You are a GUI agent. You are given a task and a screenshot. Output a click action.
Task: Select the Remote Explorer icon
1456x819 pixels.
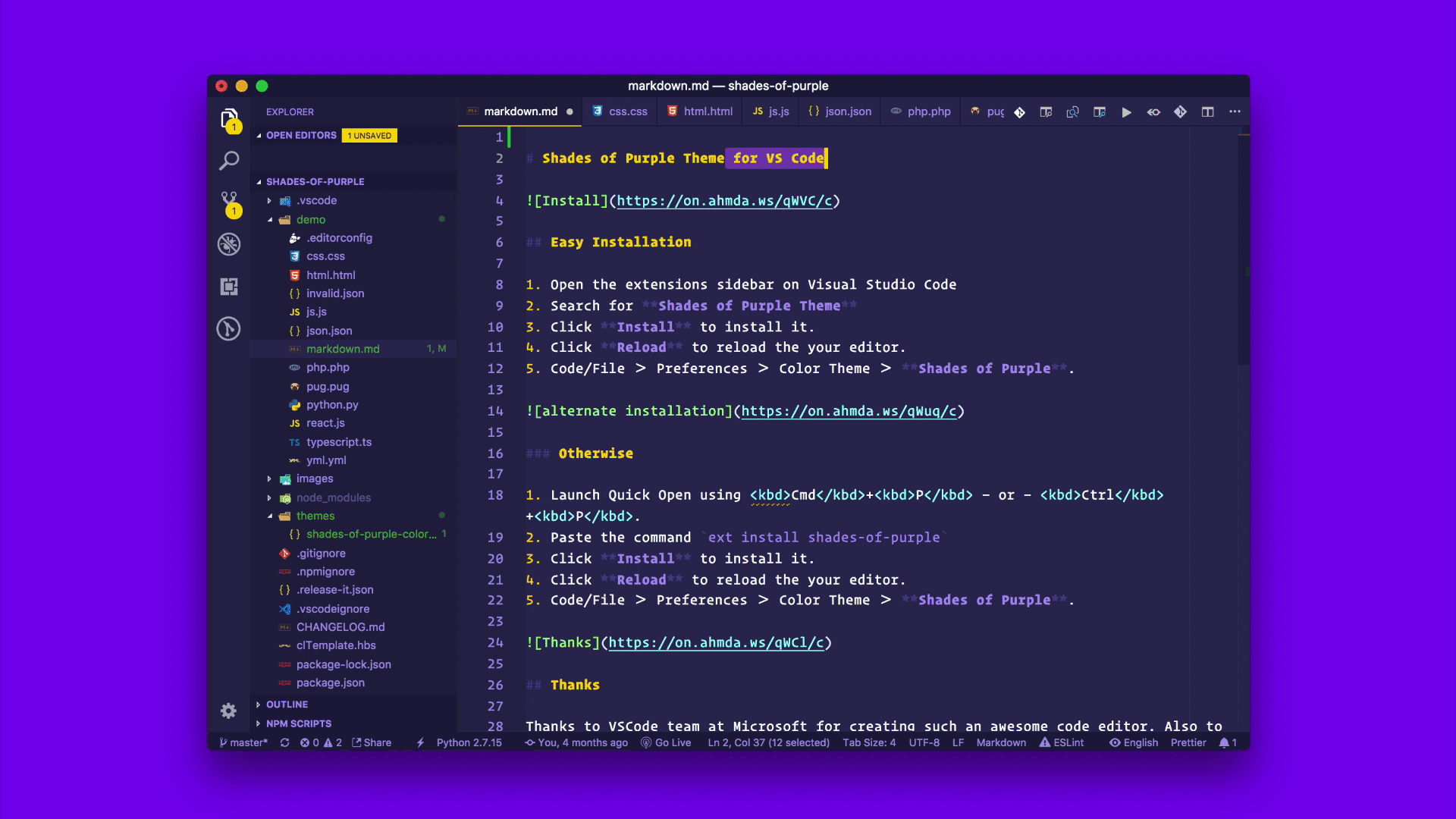coord(229,287)
